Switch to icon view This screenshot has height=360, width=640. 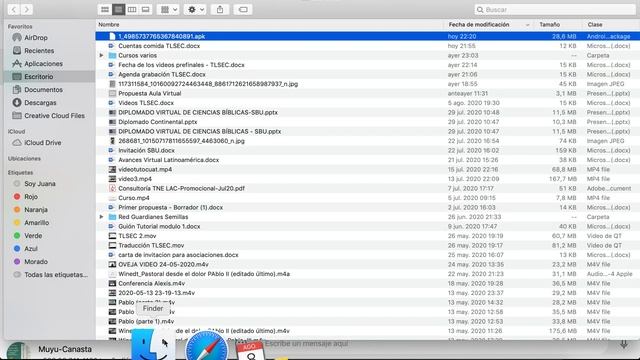point(105,9)
